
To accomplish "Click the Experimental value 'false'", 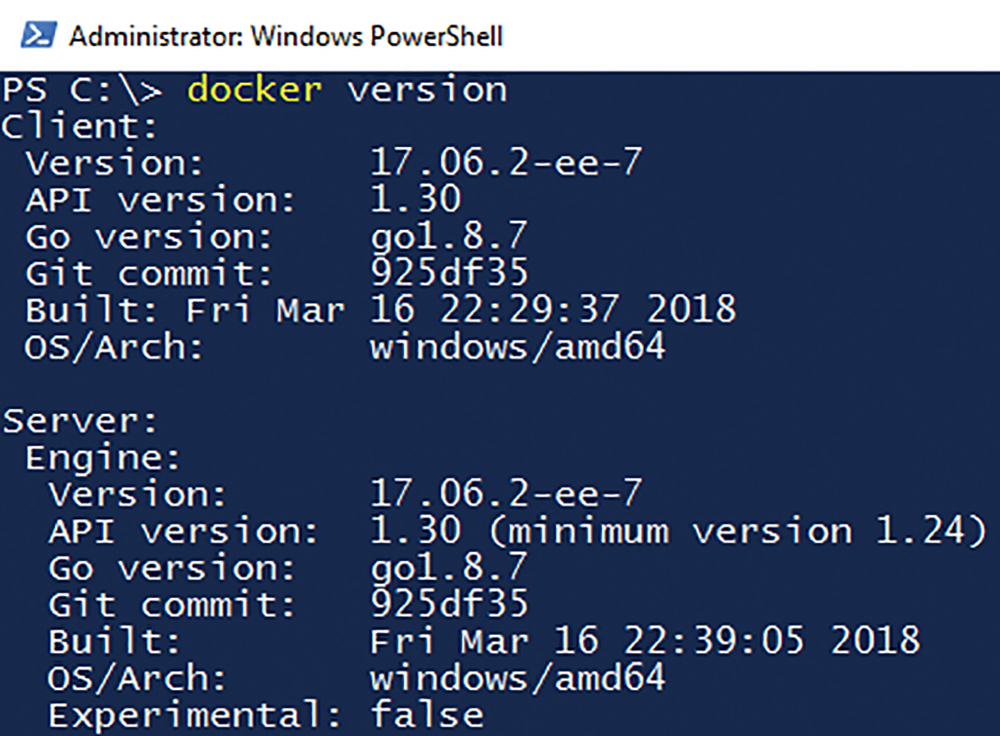I will (x=427, y=714).
